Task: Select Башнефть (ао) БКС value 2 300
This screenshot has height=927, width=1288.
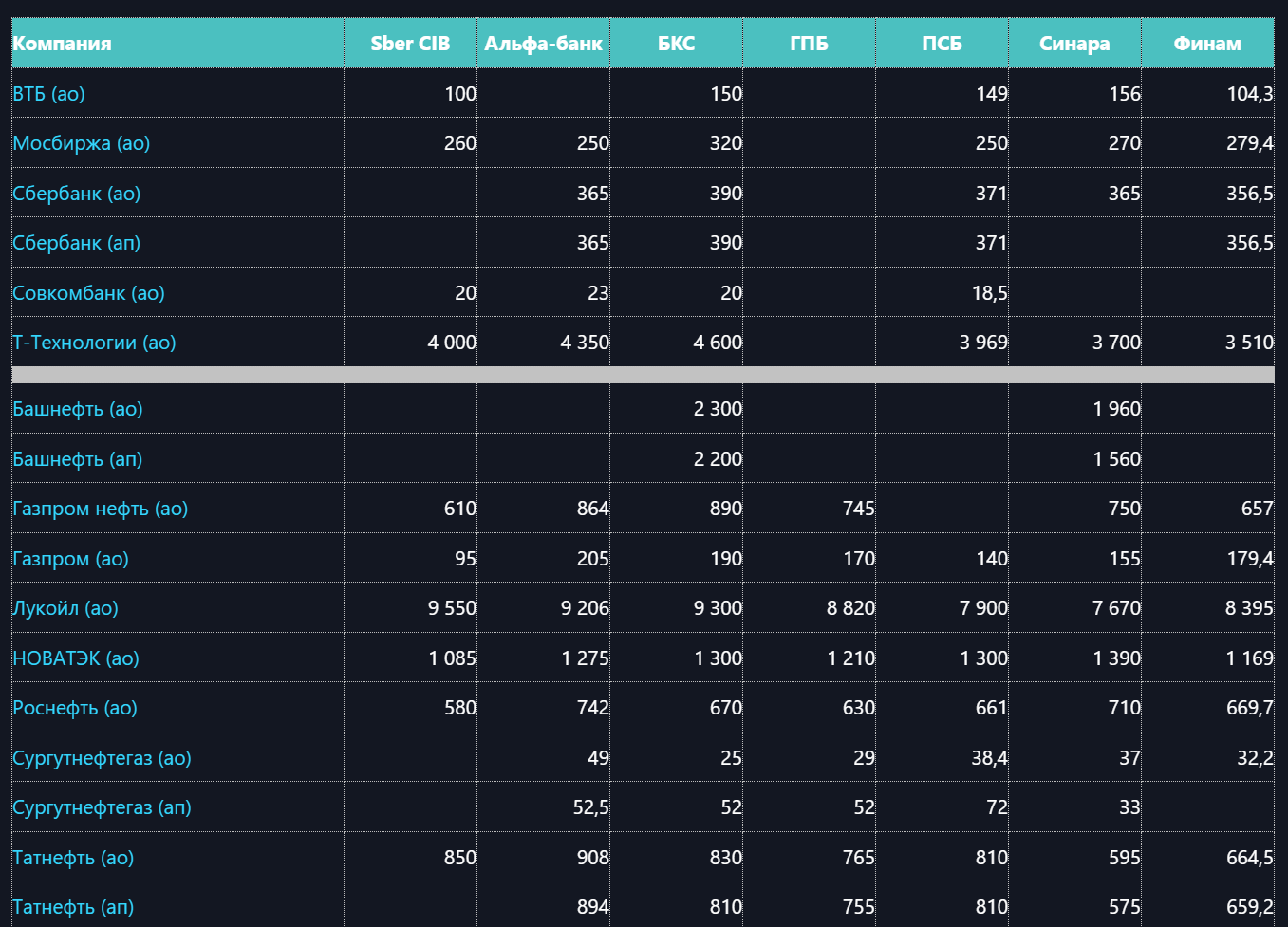Action: pyautogui.click(x=718, y=409)
